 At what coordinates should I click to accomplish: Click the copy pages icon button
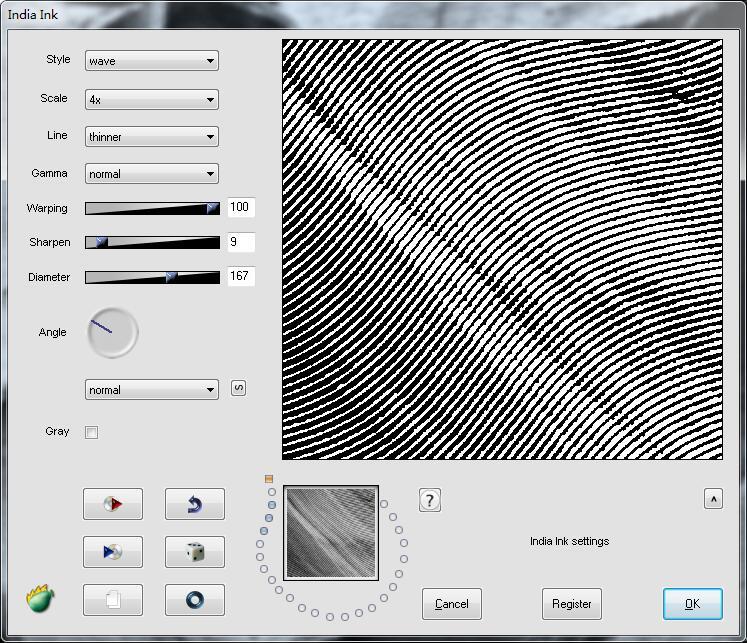tap(112, 600)
